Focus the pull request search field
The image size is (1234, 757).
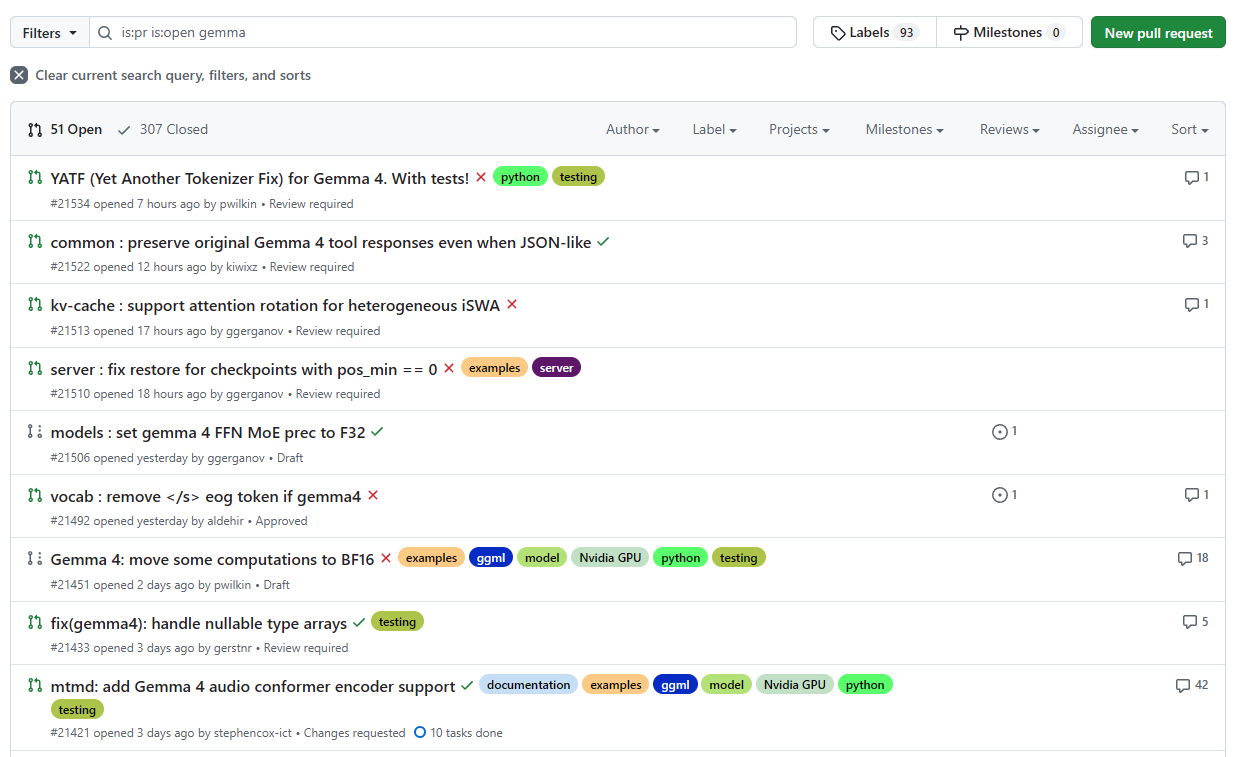[x=443, y=32]
